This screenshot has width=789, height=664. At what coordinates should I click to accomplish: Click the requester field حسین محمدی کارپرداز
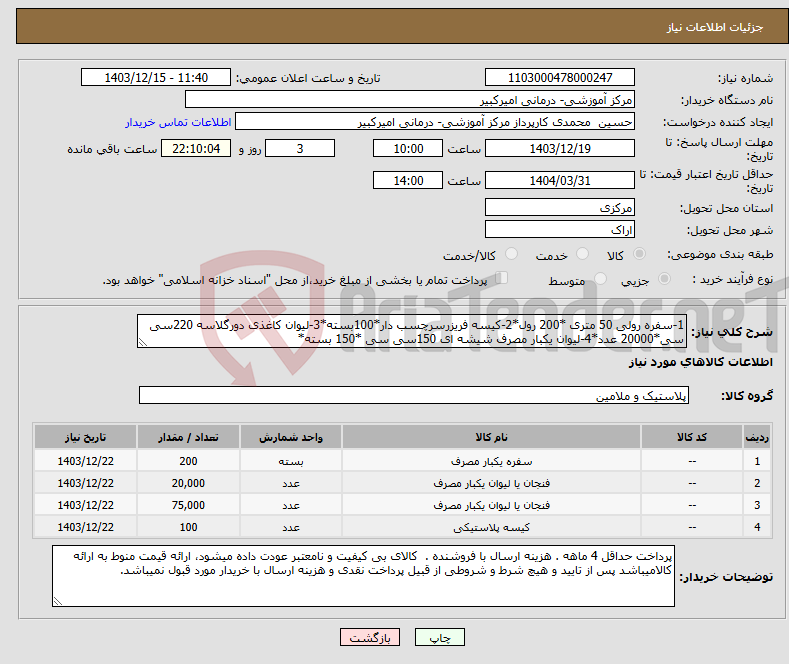click(x=435, y=122)
